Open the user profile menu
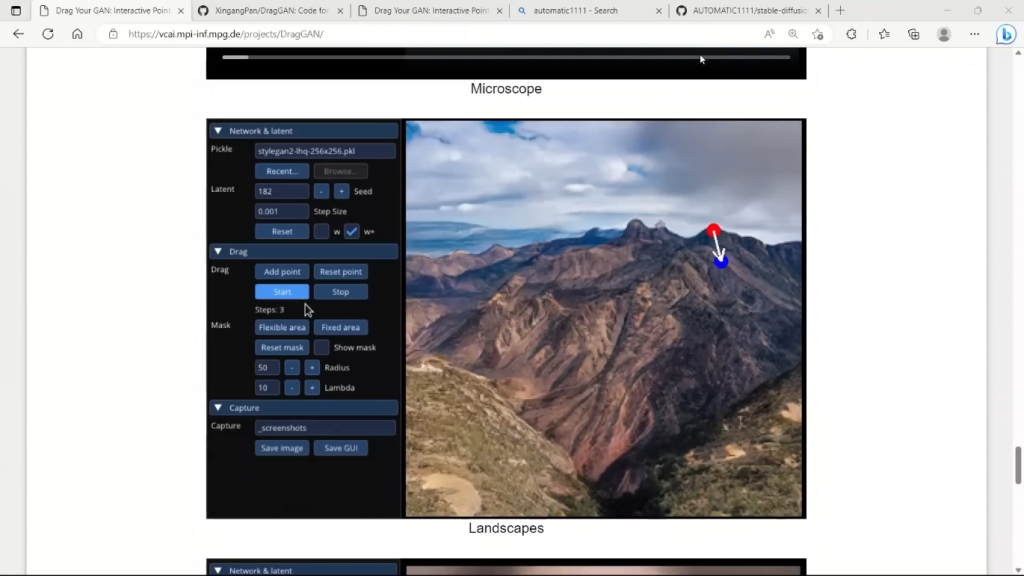1024x576 pixels. [944, 34]
